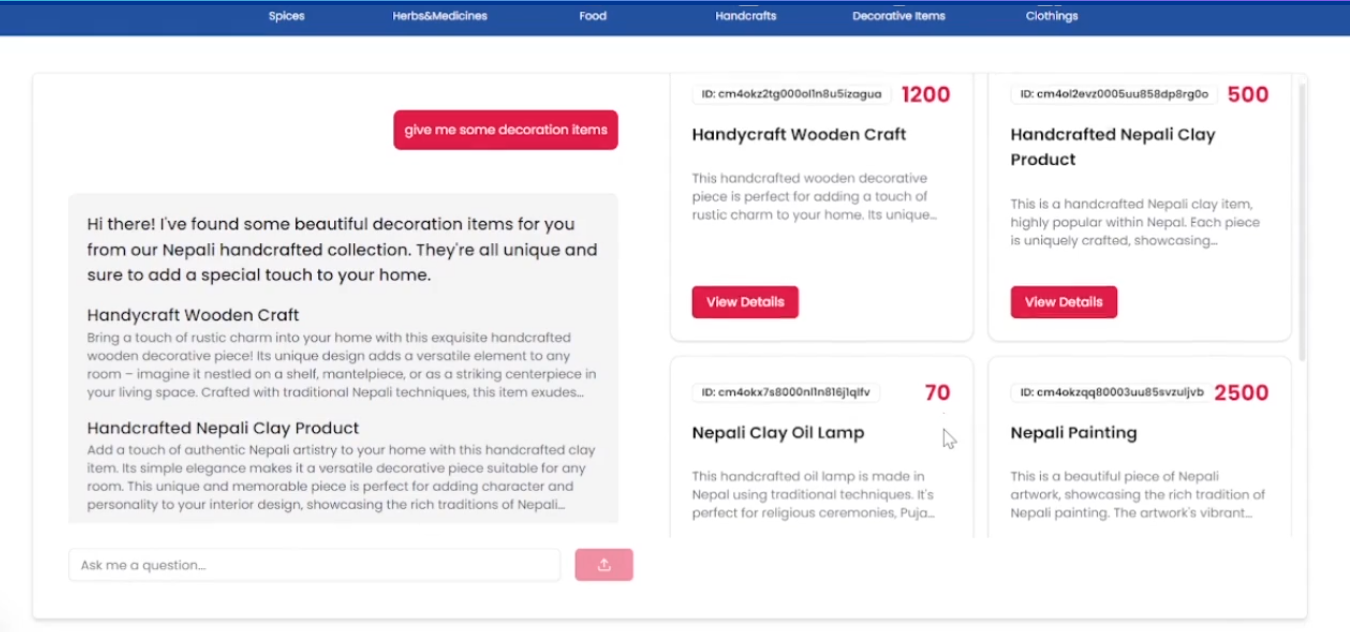
Task: Click ID badge cm4okz2tg000ol1n8u5izagua
Action: [791, 94]
